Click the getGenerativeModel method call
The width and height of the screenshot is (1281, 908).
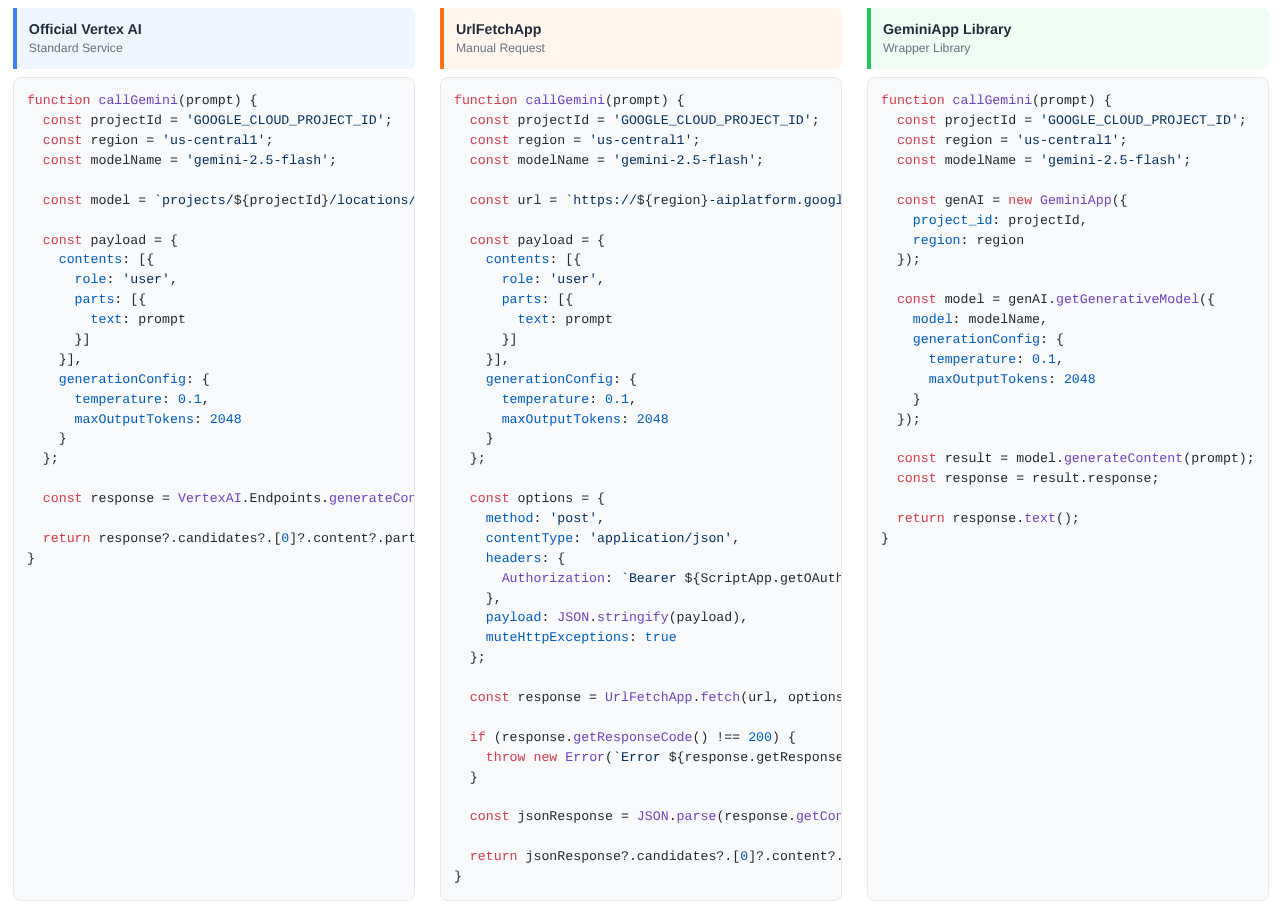pyautogui.click(x=1126, y=299)
